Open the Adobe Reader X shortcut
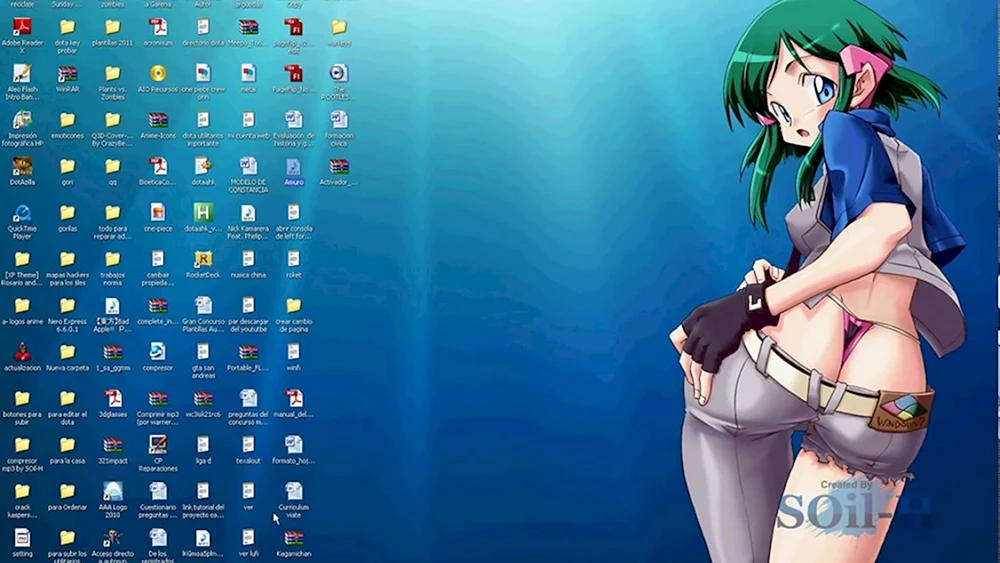 (22, 27)
